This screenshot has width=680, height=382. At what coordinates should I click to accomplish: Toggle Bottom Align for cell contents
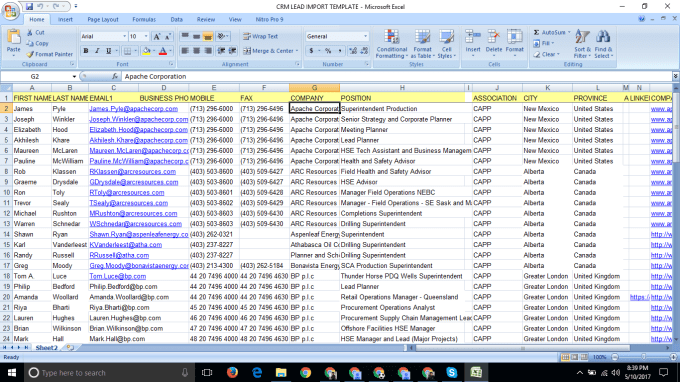[x=208, y=36]
